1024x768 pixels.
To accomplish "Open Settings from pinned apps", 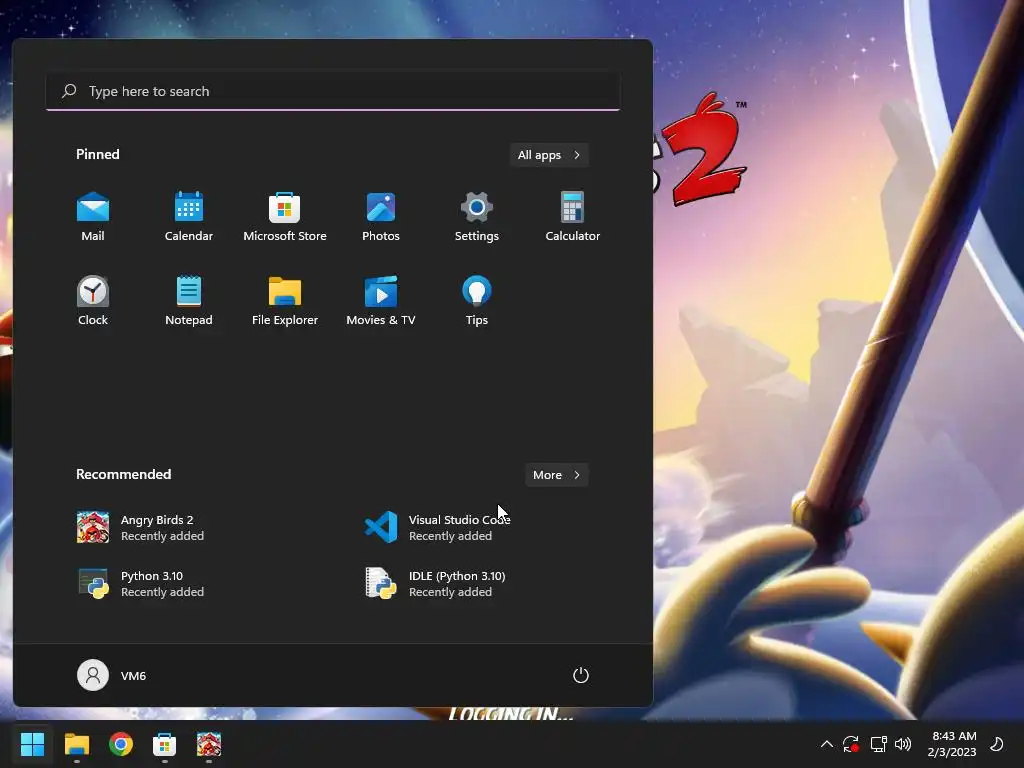I will coord(477,217).
